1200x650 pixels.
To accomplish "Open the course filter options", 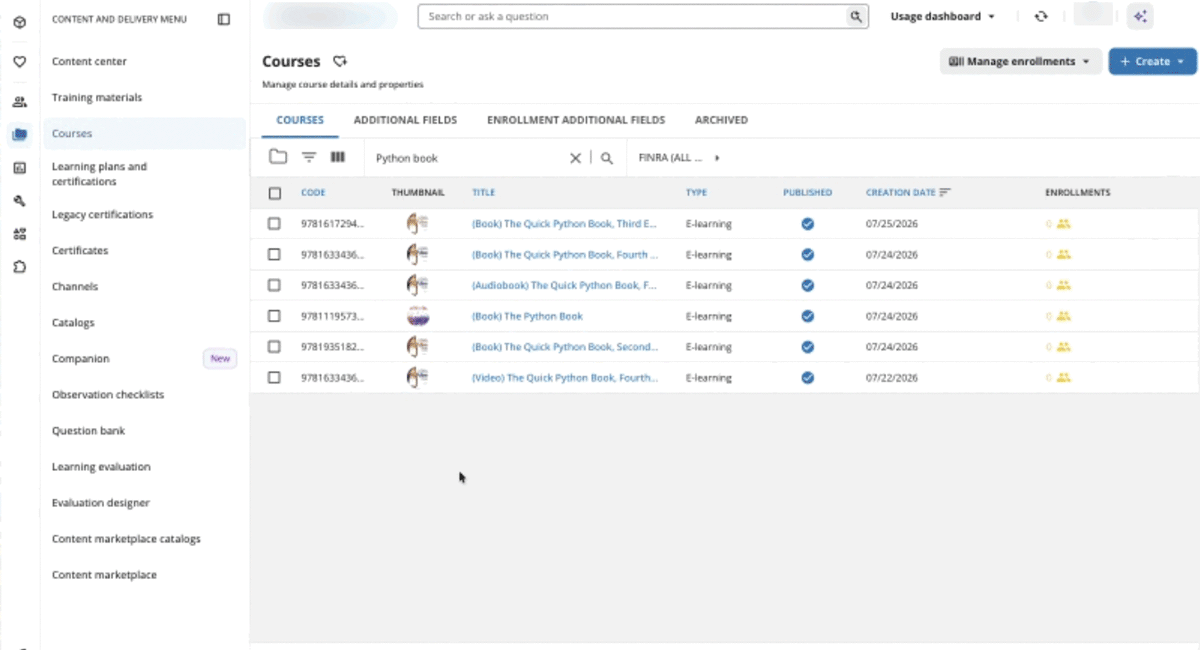I will pos(309,157).
